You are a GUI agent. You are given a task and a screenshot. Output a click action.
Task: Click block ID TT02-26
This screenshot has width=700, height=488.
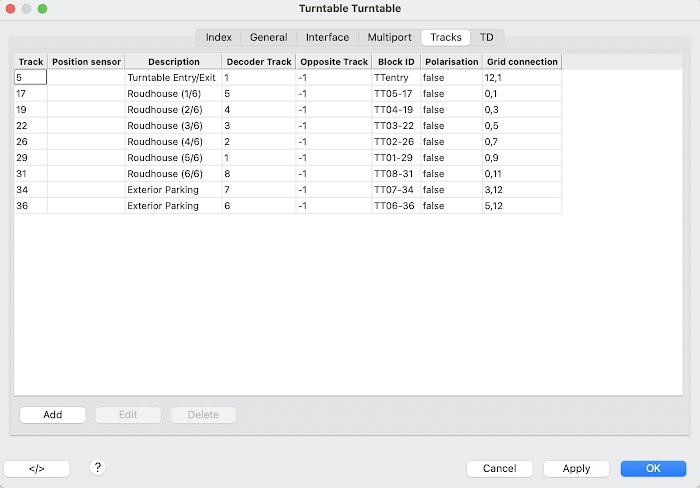pos(394,142)
